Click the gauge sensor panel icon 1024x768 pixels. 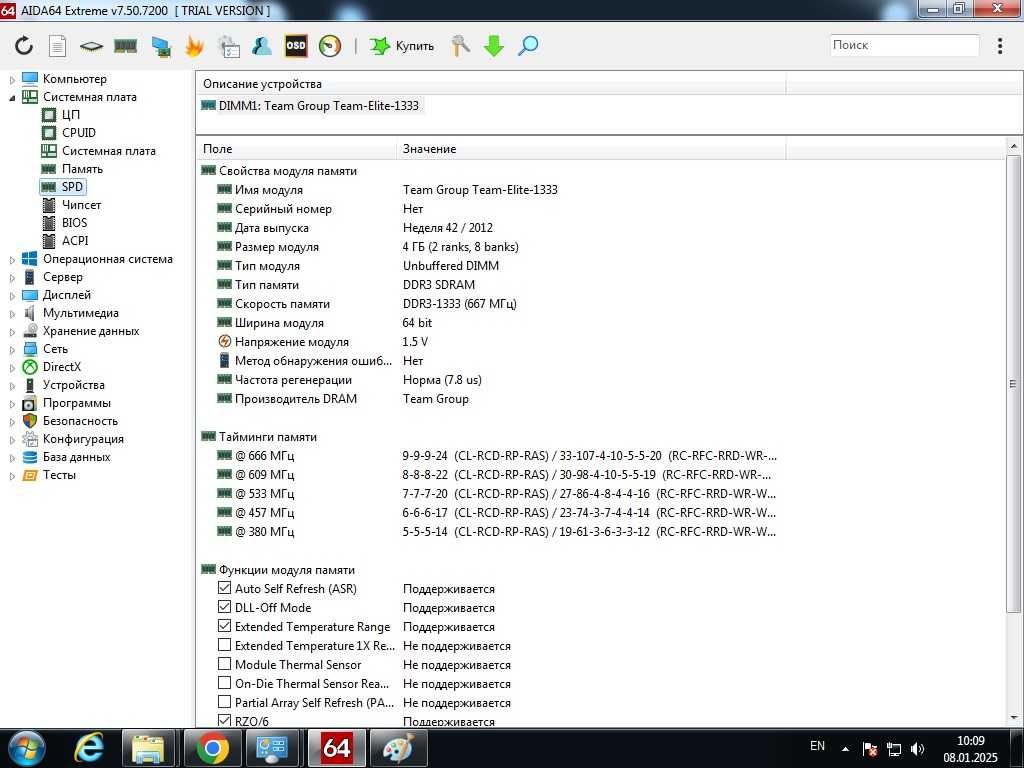330,46
